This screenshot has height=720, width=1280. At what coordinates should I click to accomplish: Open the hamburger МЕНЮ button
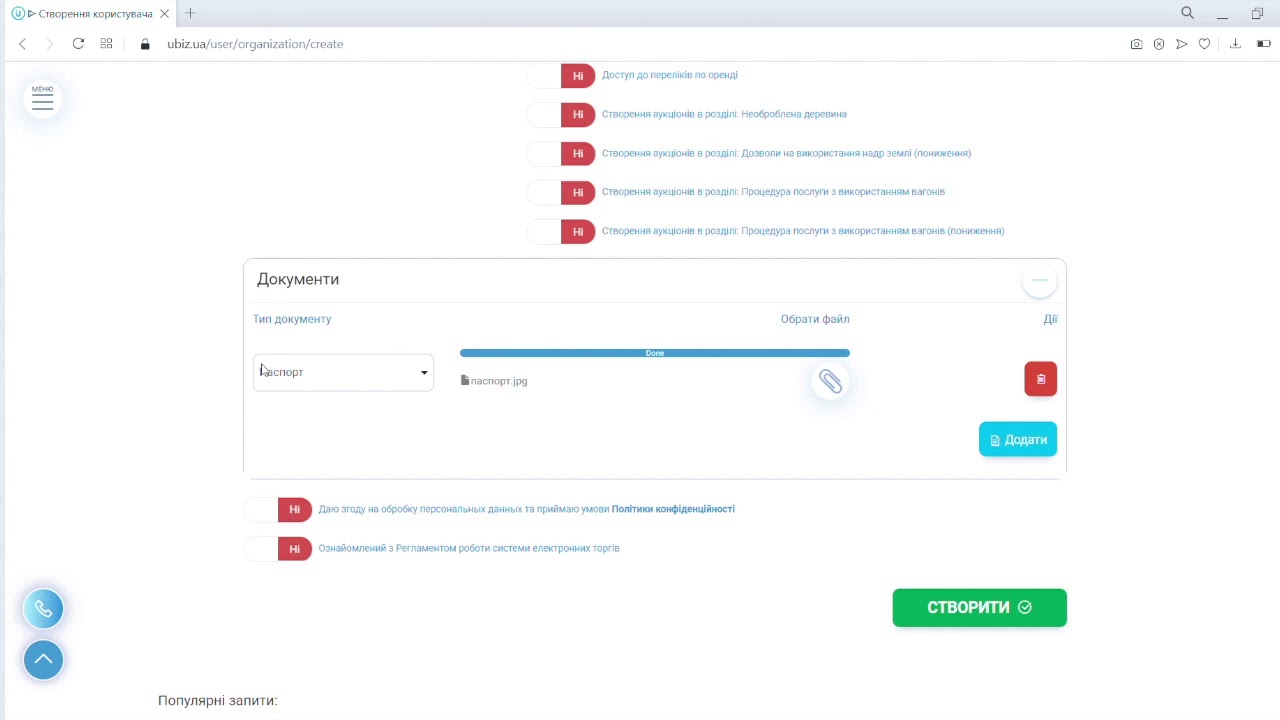tap(42, 99)
